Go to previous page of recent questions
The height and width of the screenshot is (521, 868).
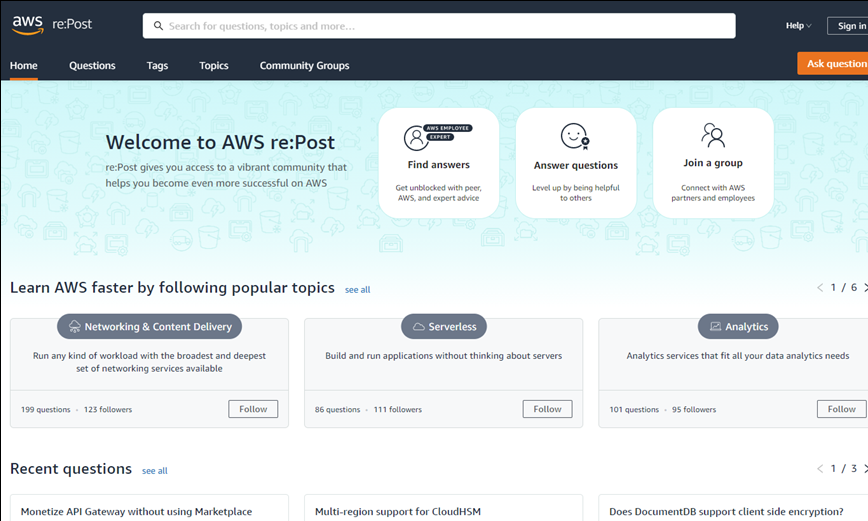820,468
